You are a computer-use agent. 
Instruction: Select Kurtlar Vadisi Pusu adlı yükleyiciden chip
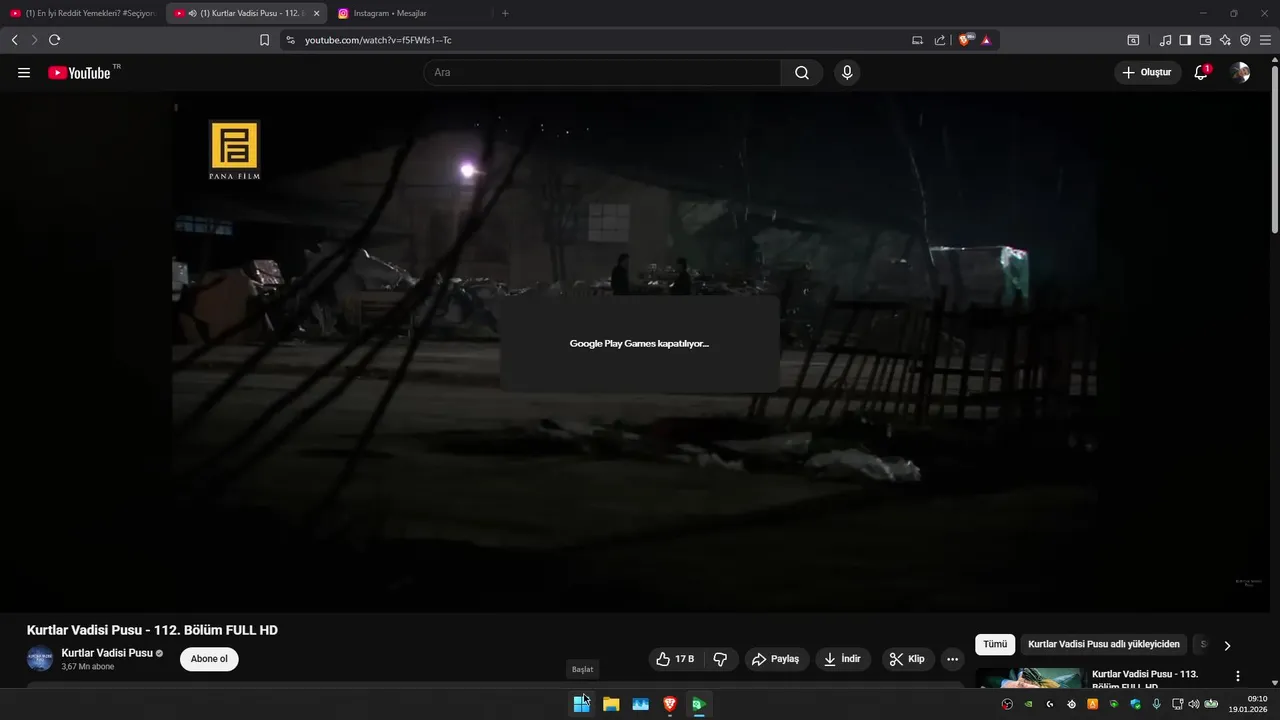(1104, 645)
